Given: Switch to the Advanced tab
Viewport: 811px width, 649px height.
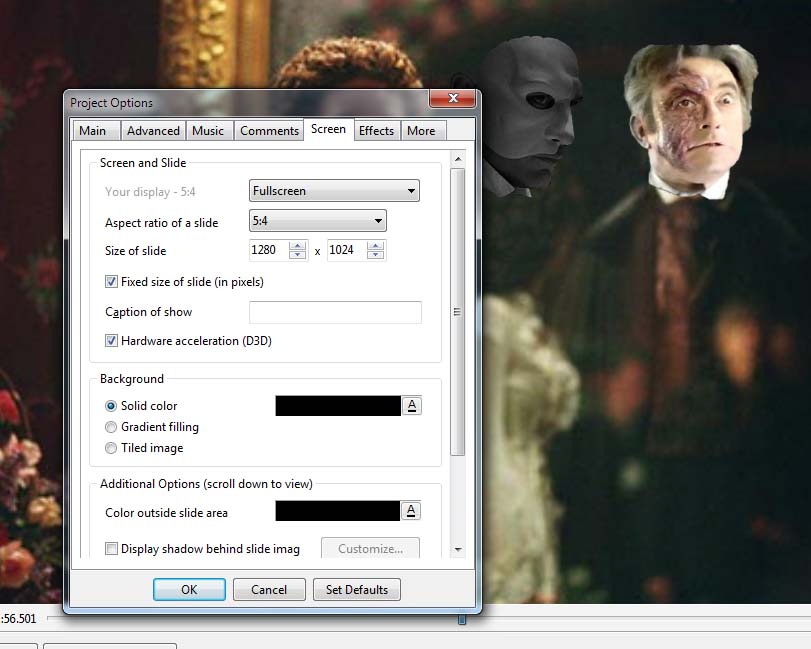Looking at the screenshot, I should pyautogui.click(x=153, y=131).
